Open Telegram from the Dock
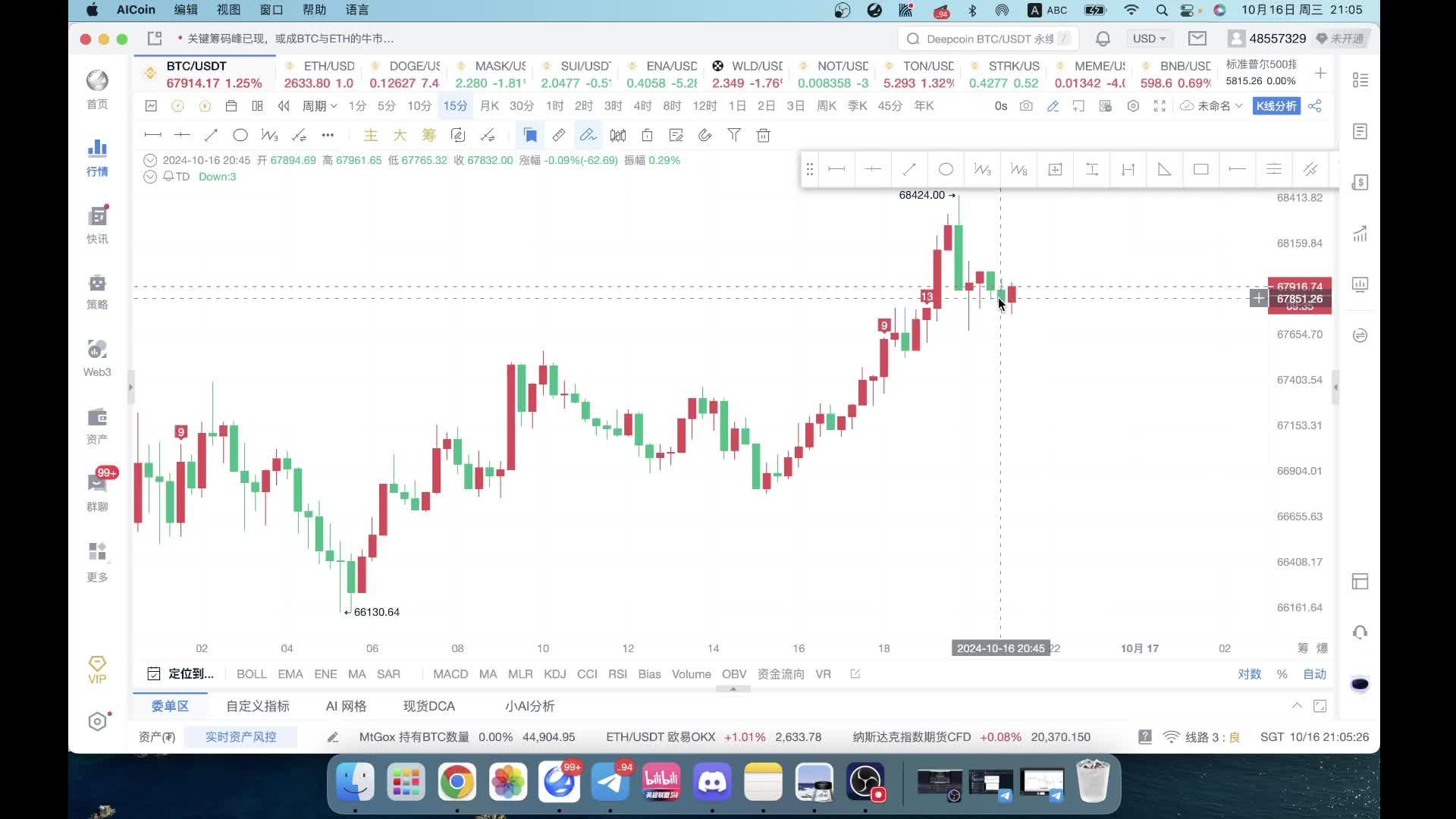 pyautogui.click(x=610, y=782)
